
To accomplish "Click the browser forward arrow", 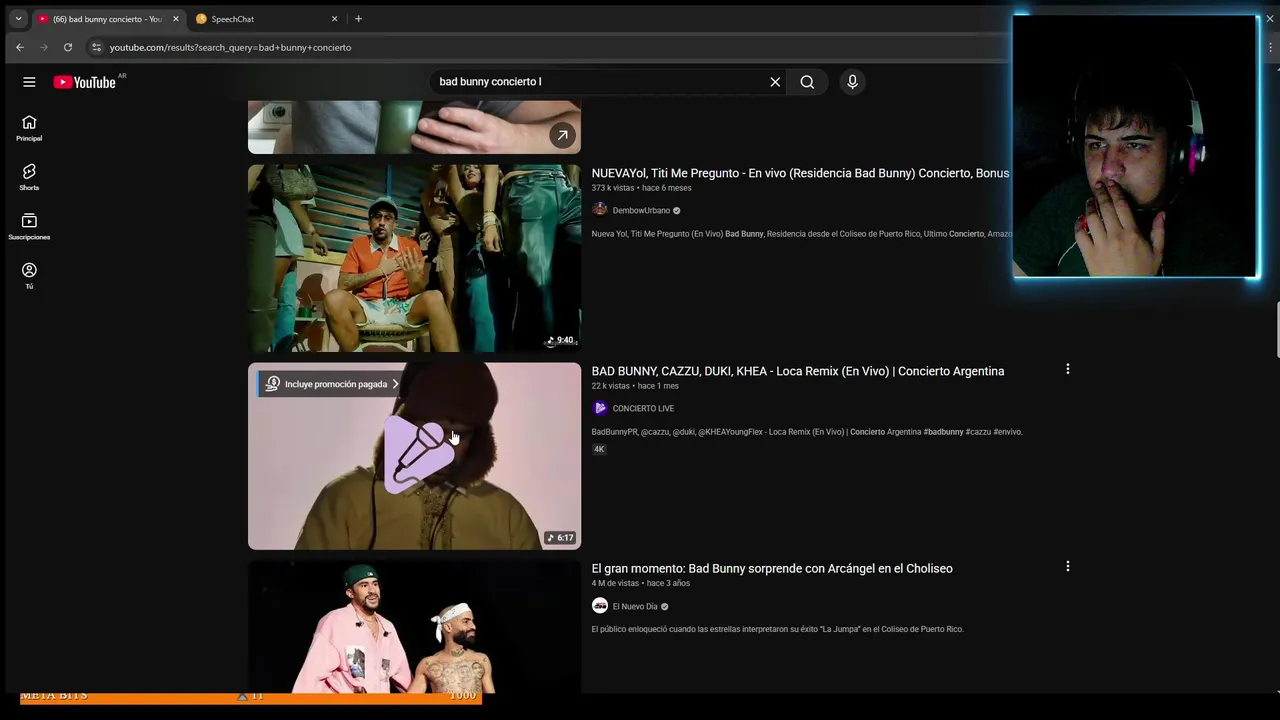I will coord(44,47).
